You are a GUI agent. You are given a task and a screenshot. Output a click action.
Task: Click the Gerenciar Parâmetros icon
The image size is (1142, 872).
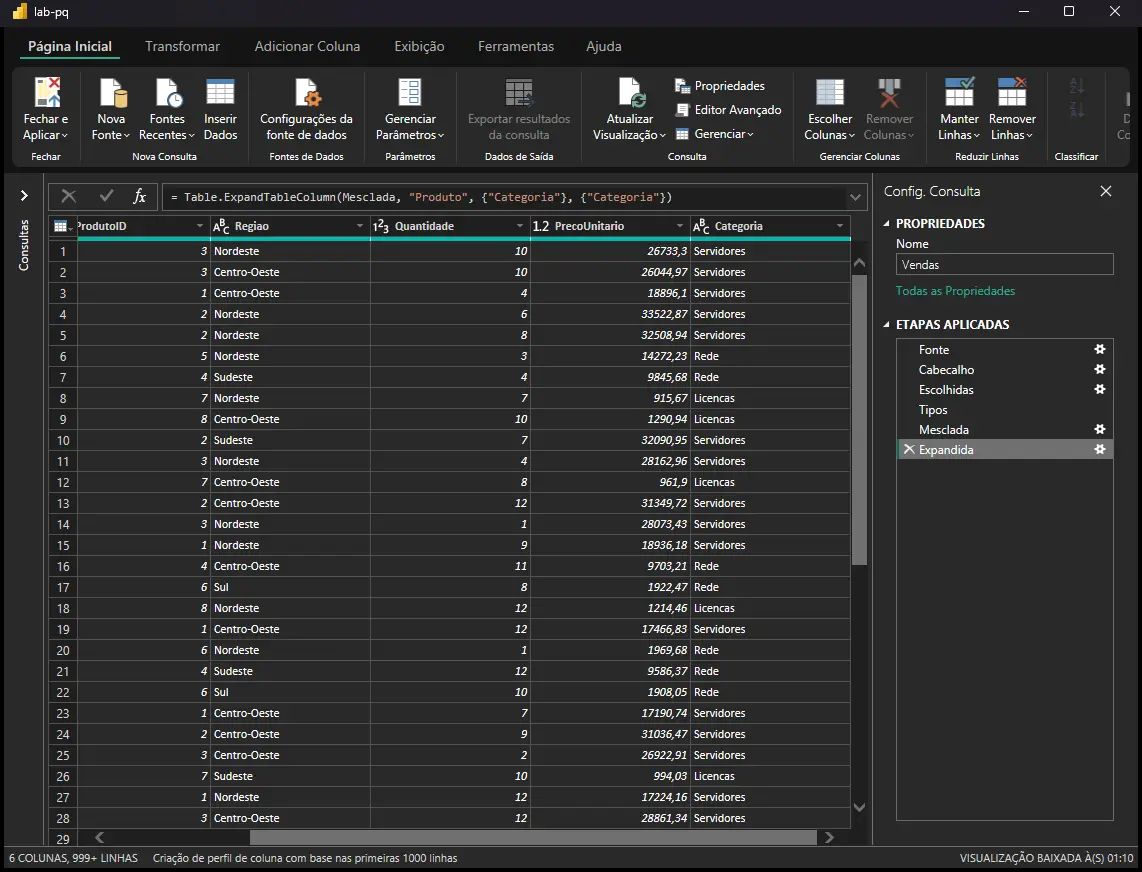[x=410, y=93]
